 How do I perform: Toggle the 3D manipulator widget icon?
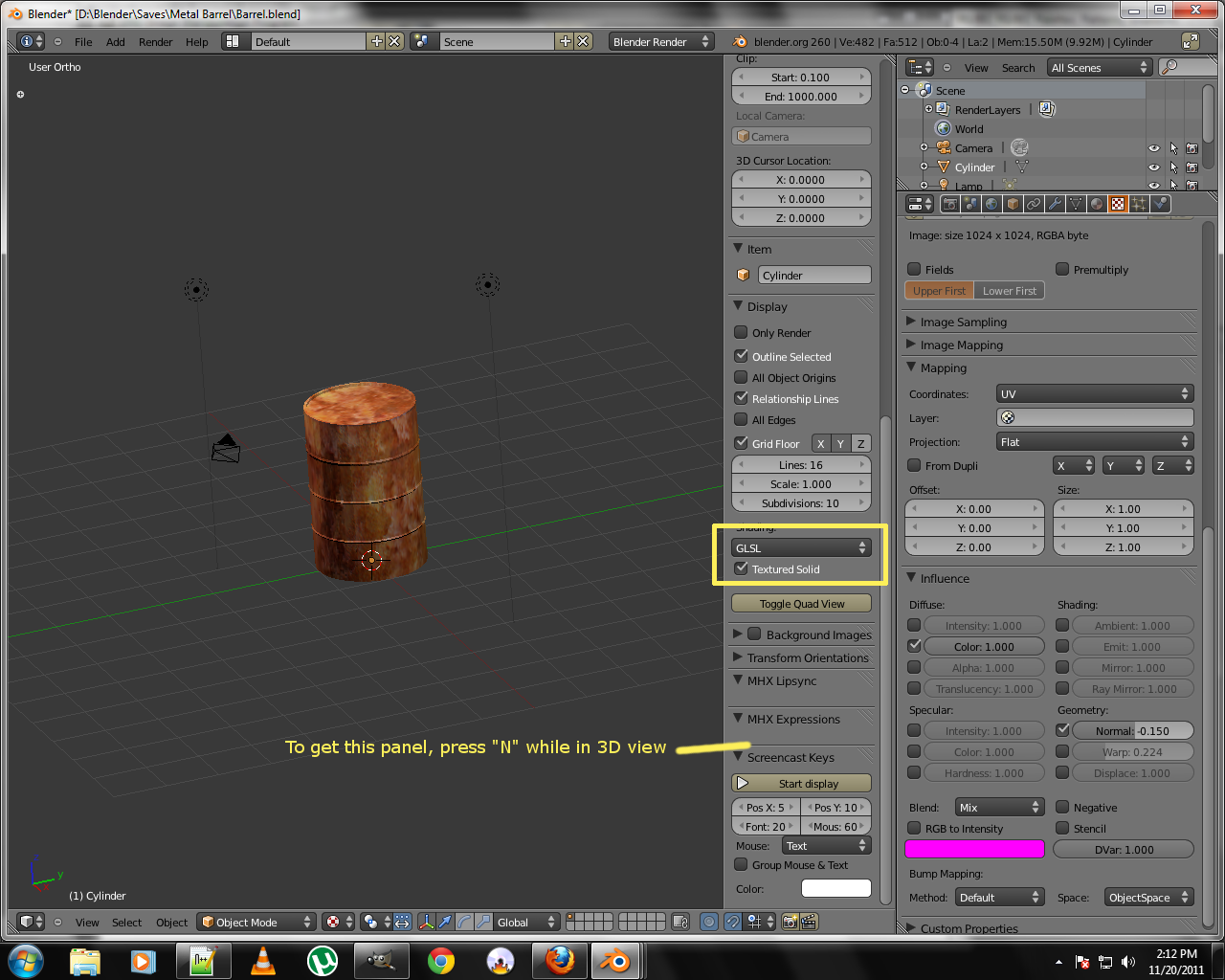427,922
